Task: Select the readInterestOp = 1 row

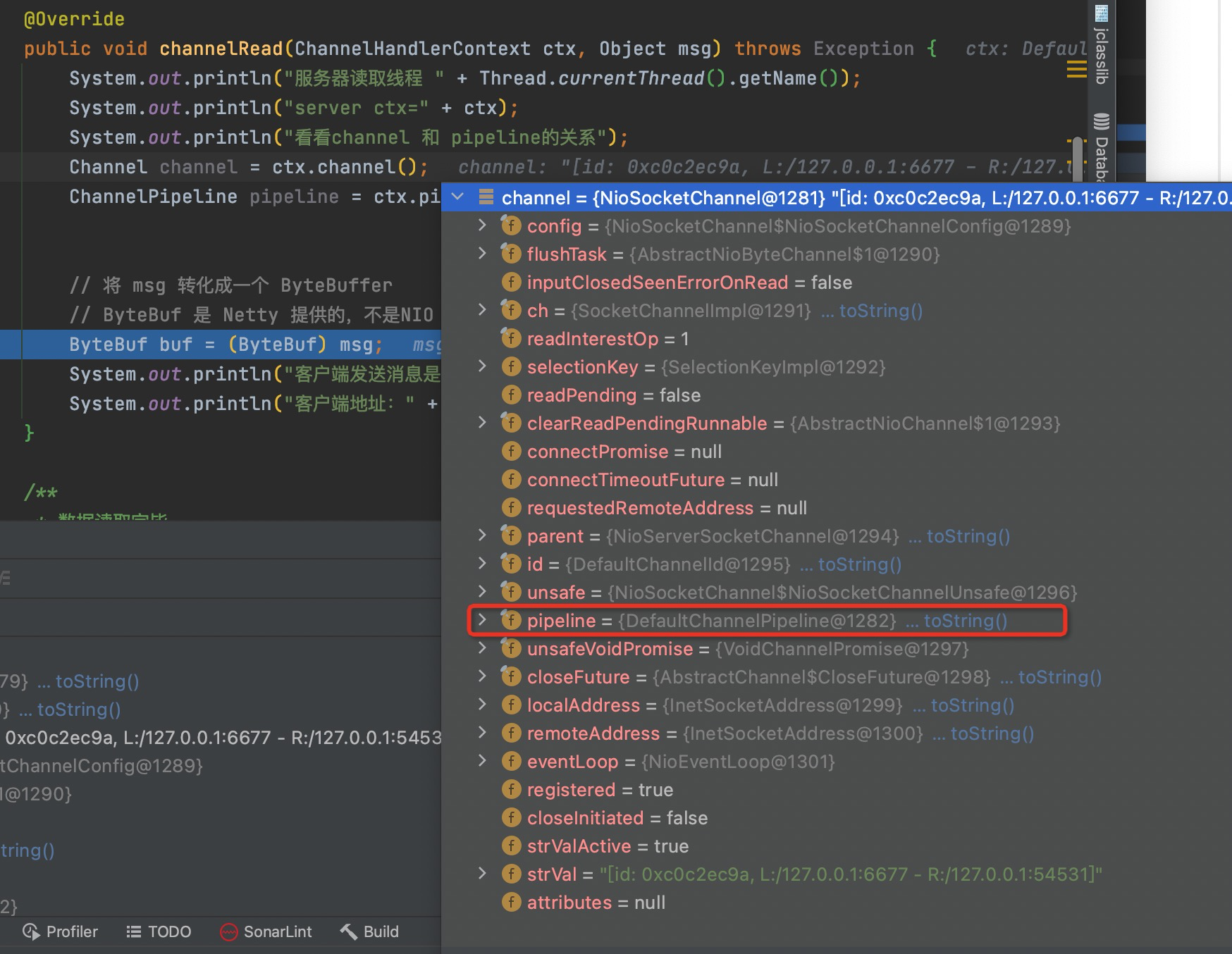Action: (x=837, y=339)
